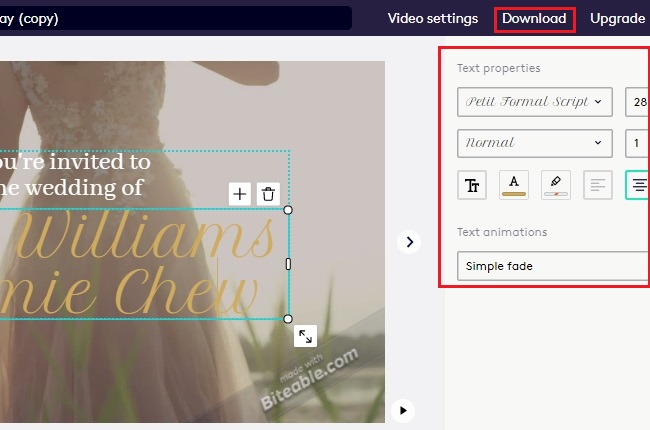Delete the text box with trash icon
The height and width of the screenshot is (430, 650).
[x=268, y=194]
